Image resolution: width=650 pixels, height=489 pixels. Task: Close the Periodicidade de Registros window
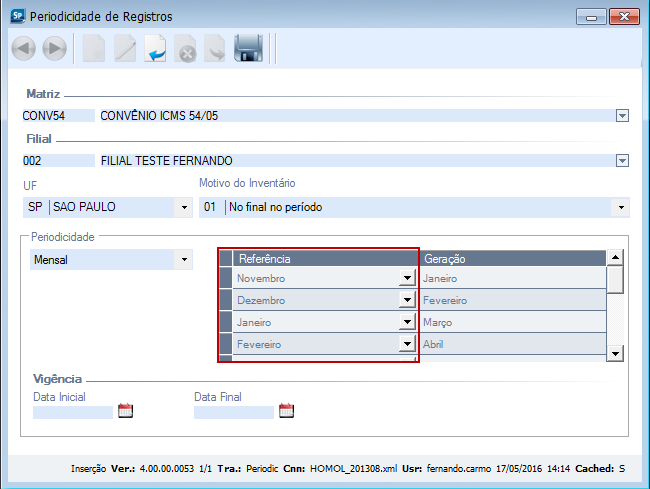[624, 17]
